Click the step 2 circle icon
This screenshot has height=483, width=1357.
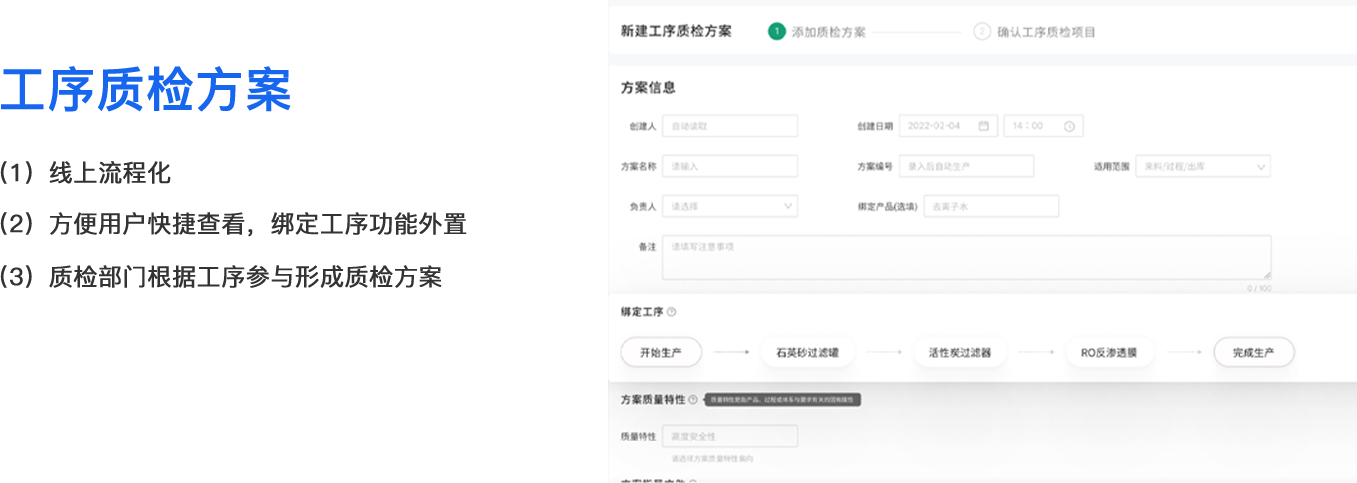[x=981, y=31]
